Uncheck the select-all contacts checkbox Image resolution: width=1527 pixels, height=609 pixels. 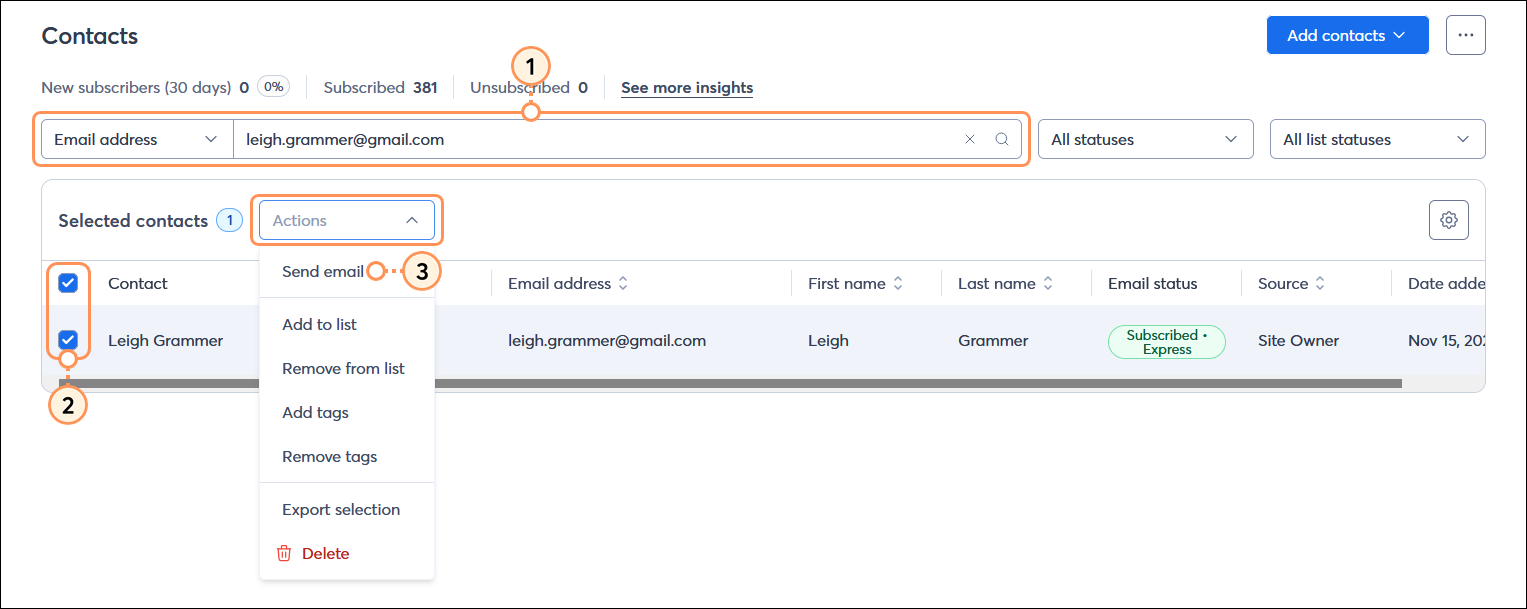pos(68,283)
